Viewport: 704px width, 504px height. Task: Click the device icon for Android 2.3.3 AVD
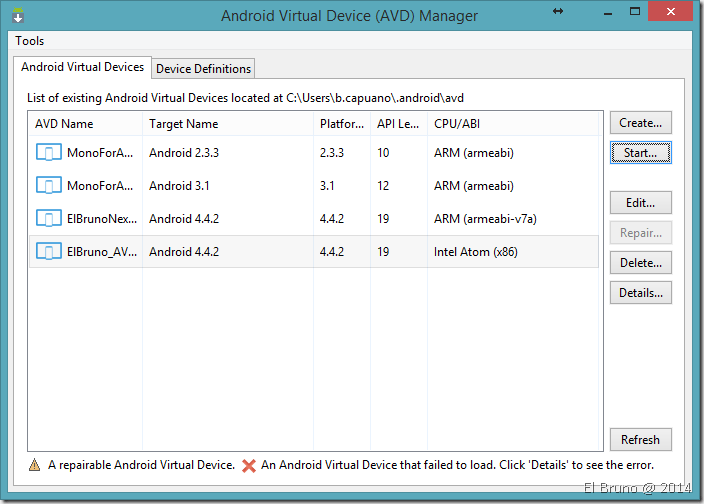(48, 153)
